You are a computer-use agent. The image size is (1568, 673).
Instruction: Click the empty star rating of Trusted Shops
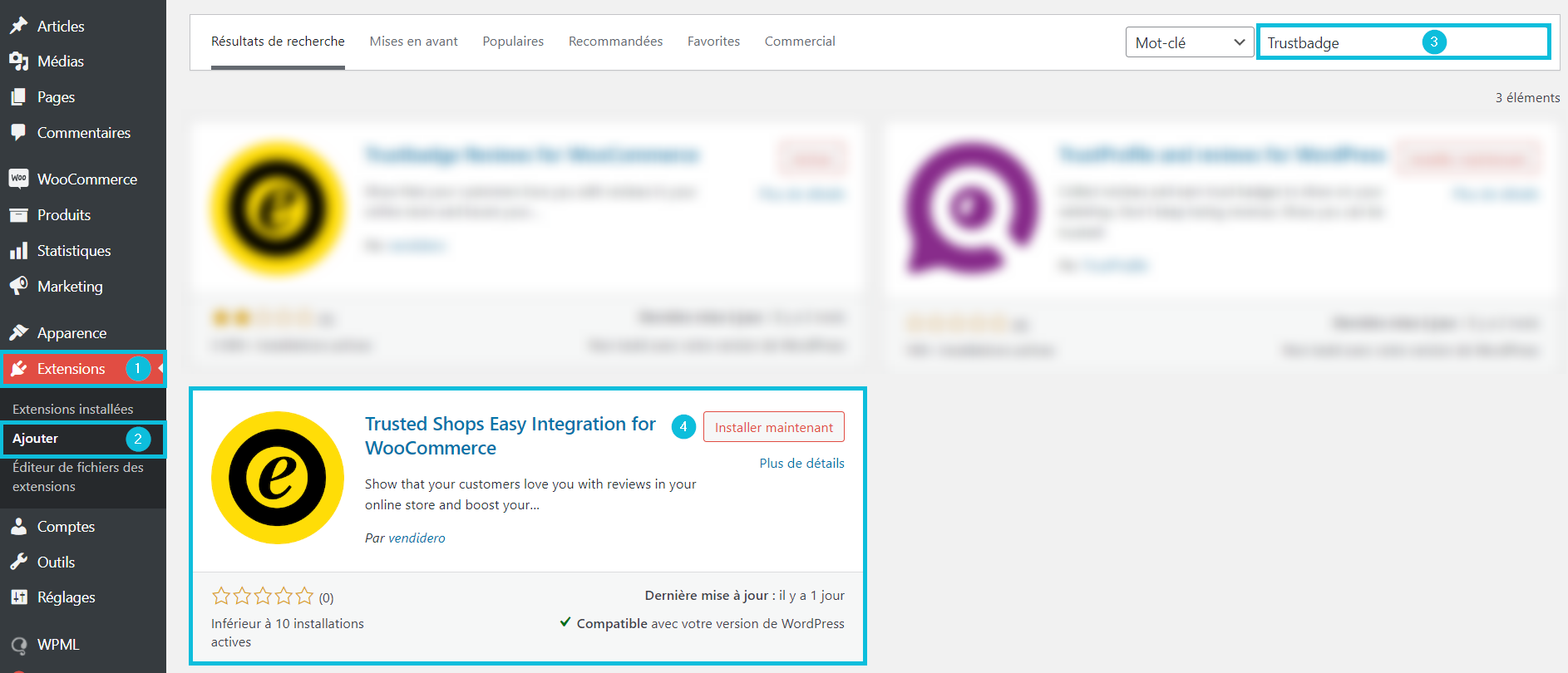point(263,596)
